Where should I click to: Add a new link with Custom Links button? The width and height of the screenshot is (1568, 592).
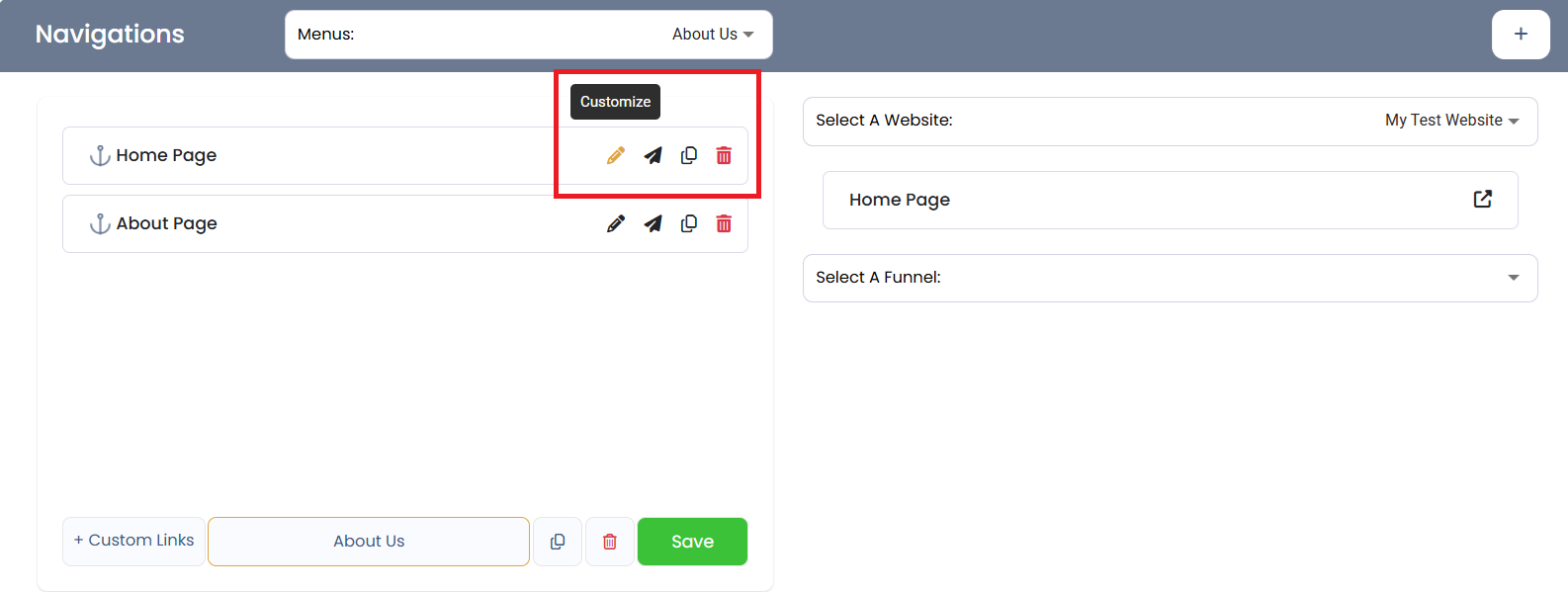pos(133,541)
